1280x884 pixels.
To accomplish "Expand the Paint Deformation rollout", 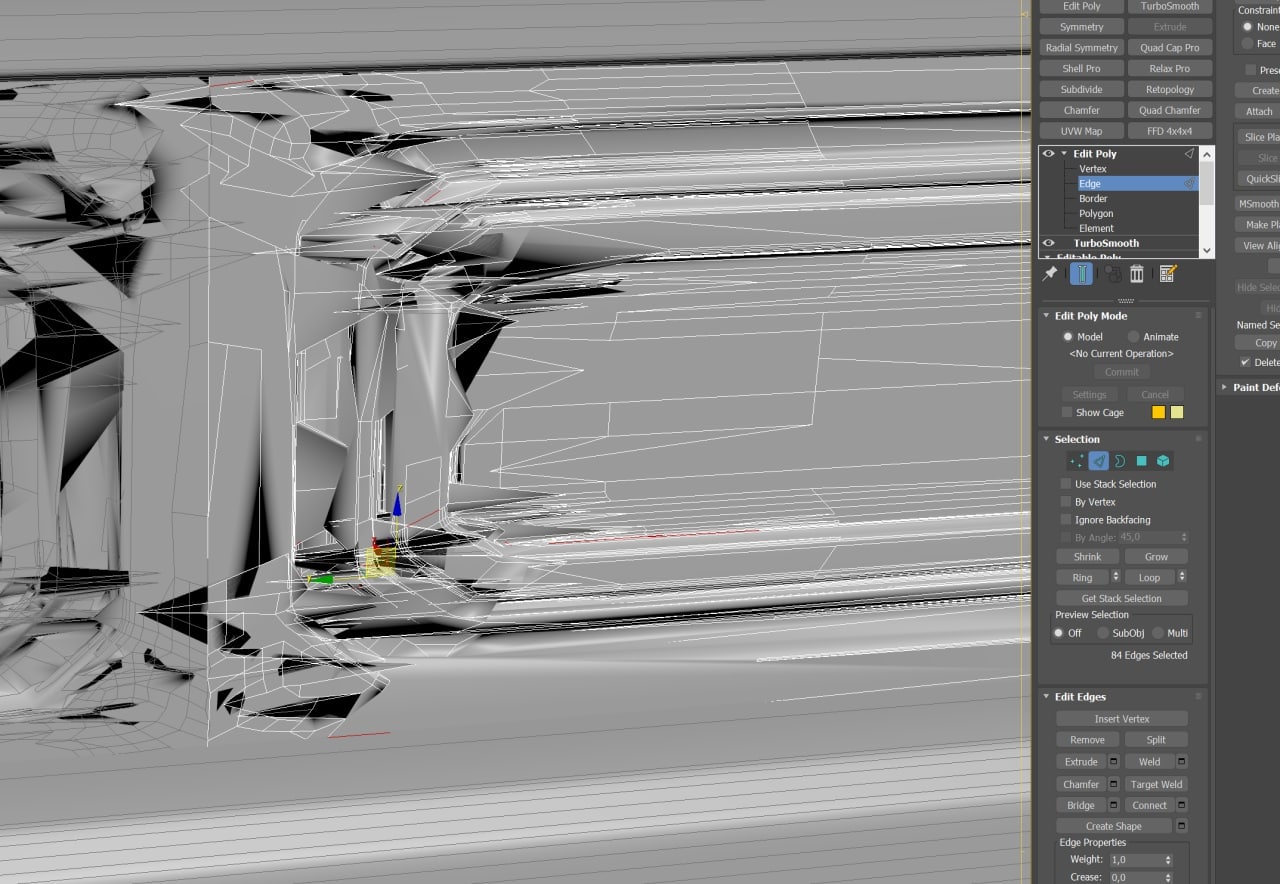I will pos(1225,387).
